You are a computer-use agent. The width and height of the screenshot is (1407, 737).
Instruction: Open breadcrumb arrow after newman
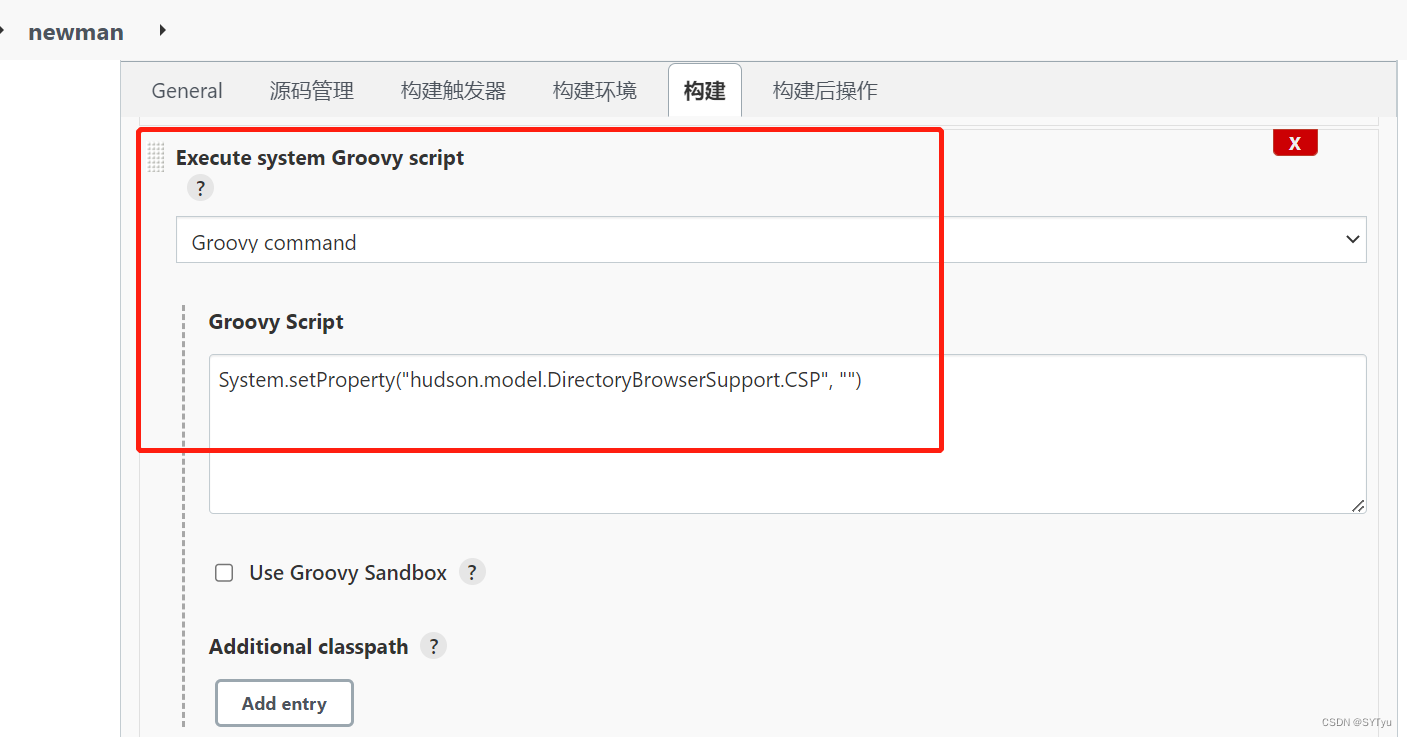[x=162, y=31]
